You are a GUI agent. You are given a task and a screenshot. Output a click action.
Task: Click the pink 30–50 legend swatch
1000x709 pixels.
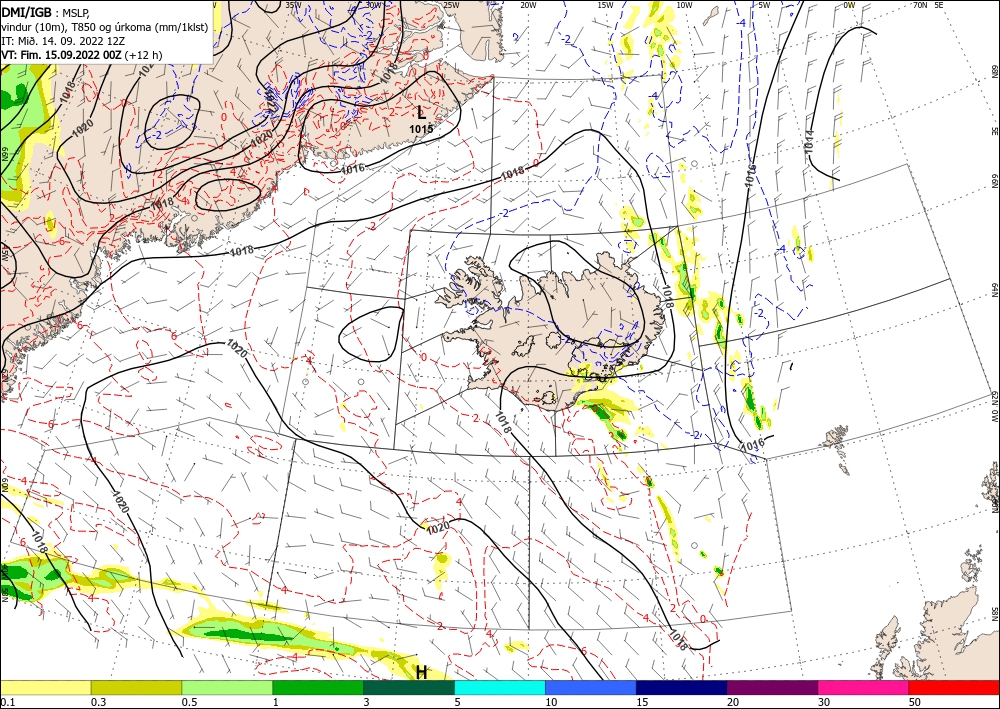click(864, 687)
